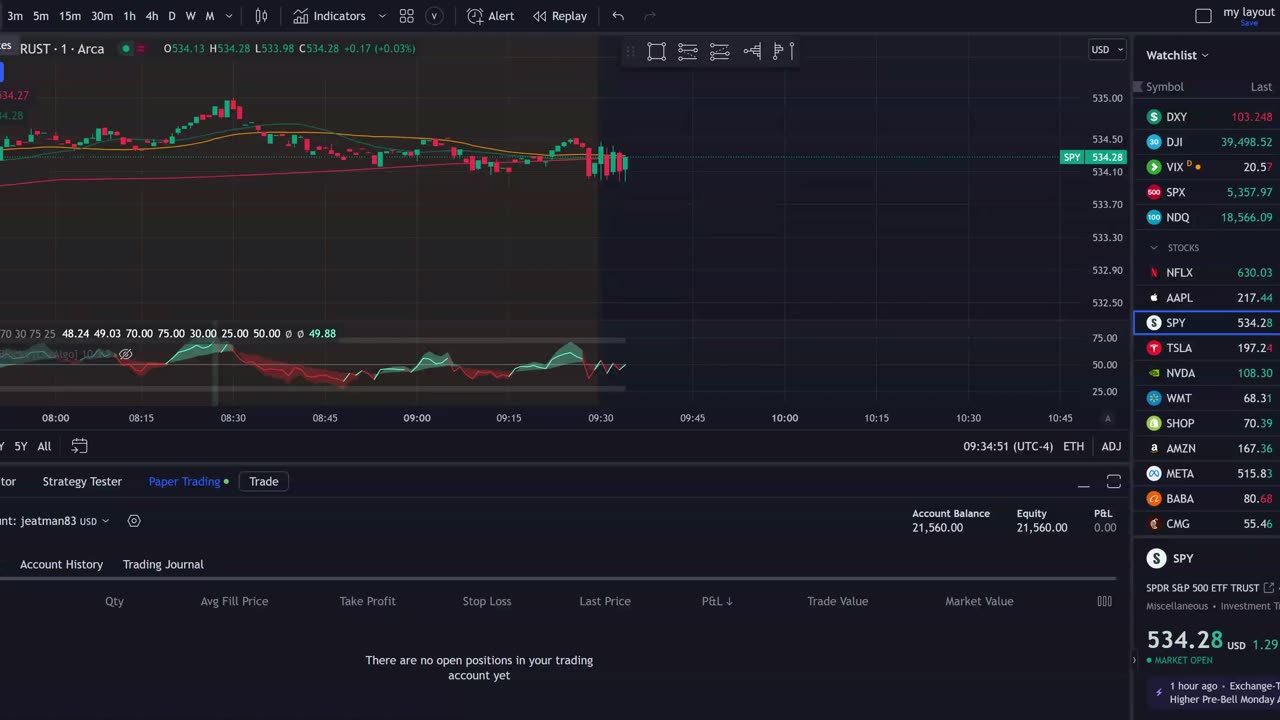This screenshot has width=1280, height=720.
Task: Click the 5Y date range button
Action: (x=21, y=446)
